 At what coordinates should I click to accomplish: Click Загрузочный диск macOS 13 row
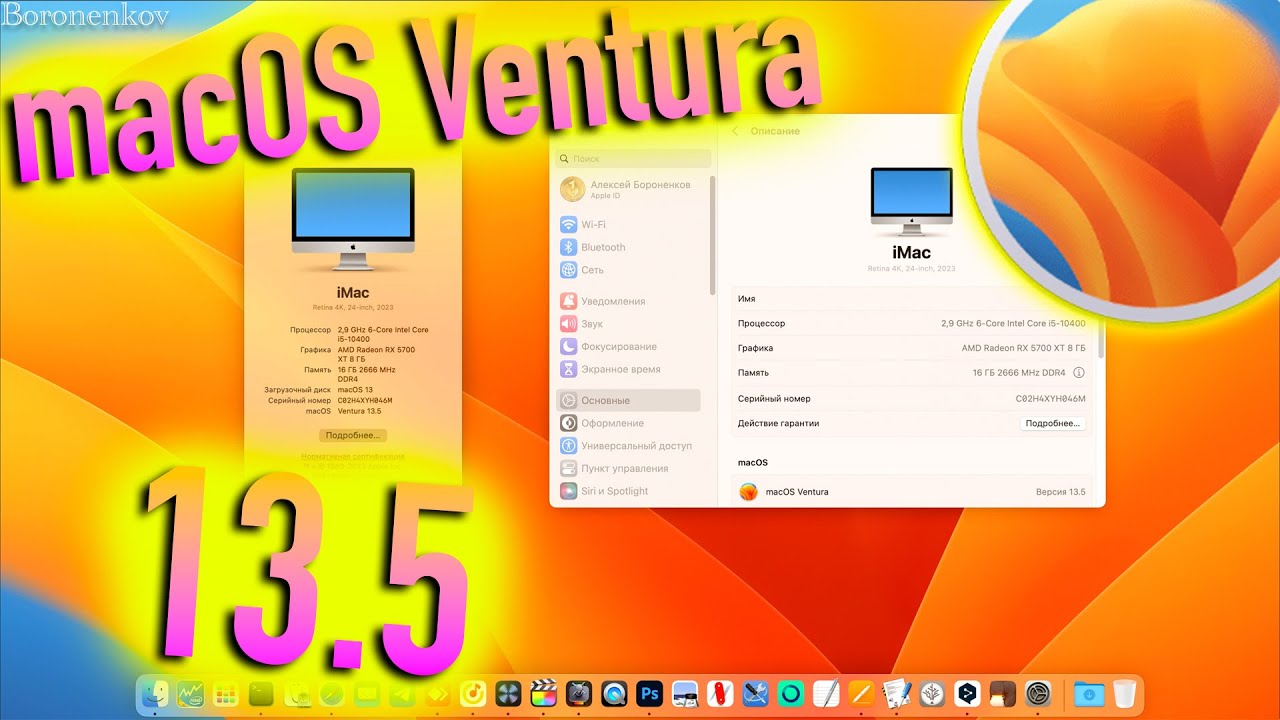(318, 389)
